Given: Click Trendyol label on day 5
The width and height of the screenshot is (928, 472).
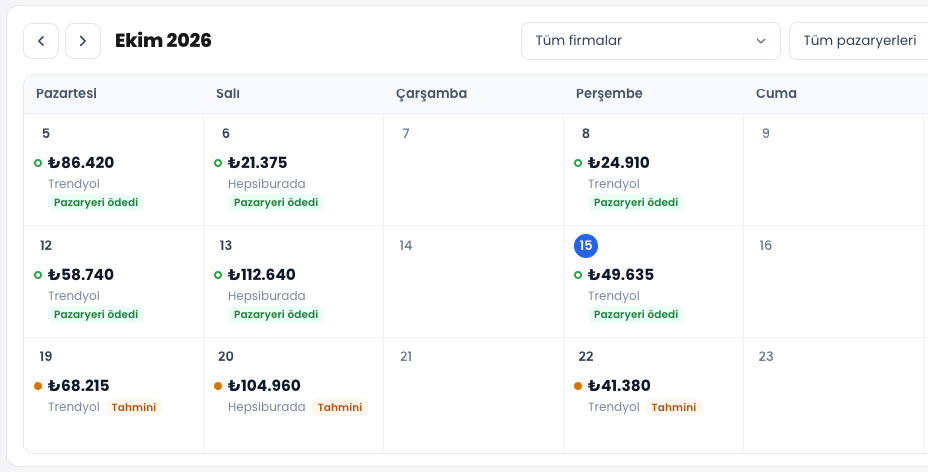Looking at the screenshot, I should pyautogui.click(x=74, y=184).
